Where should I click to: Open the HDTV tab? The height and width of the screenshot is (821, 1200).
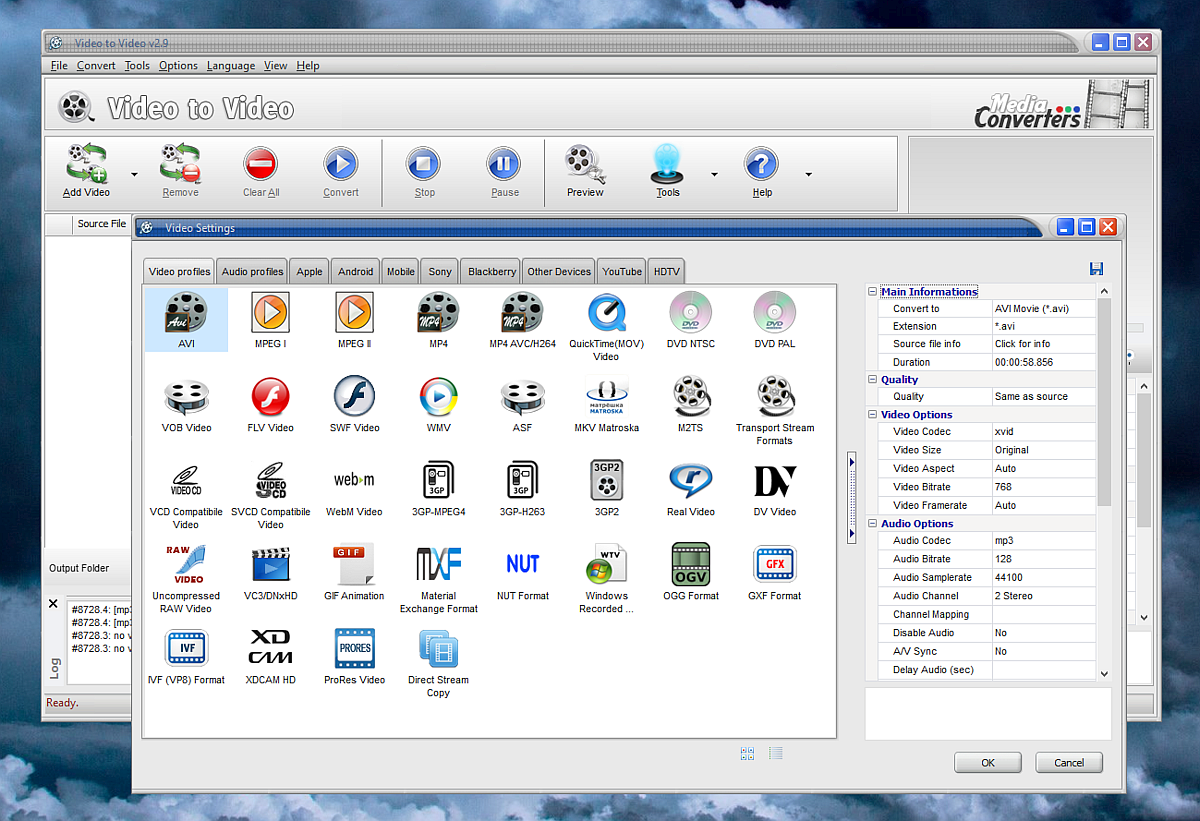coord(666,271)
